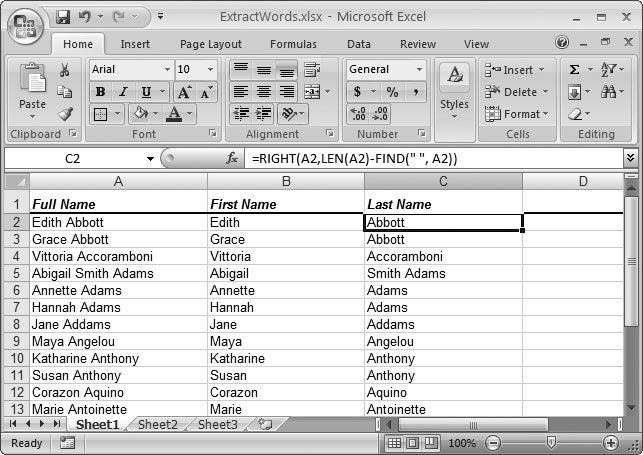Open the font size dropdown
The width and height of the screenshot is (643, 455).
click(210, 69)
